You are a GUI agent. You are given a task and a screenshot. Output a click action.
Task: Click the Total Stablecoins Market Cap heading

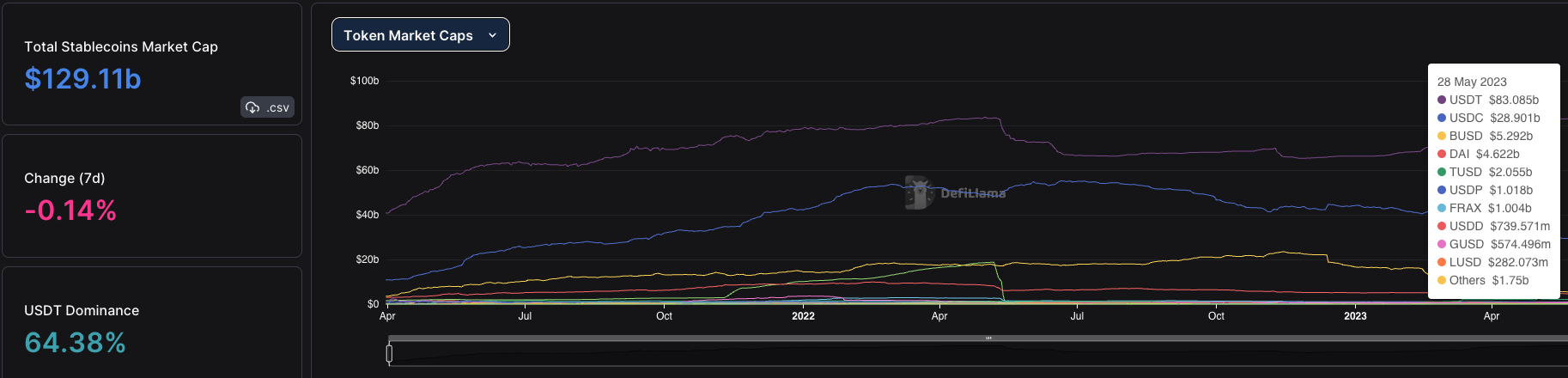pos(121,46)
